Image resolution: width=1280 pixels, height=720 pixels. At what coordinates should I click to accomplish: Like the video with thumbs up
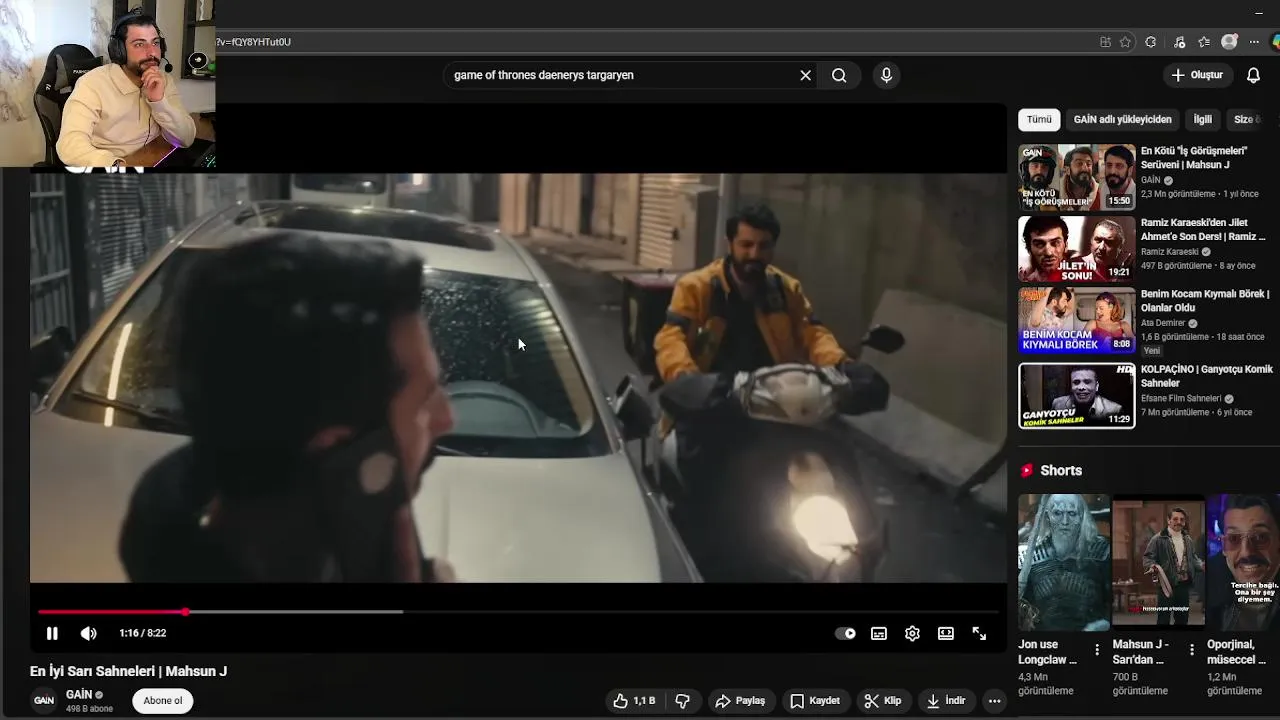click(634, 701)
